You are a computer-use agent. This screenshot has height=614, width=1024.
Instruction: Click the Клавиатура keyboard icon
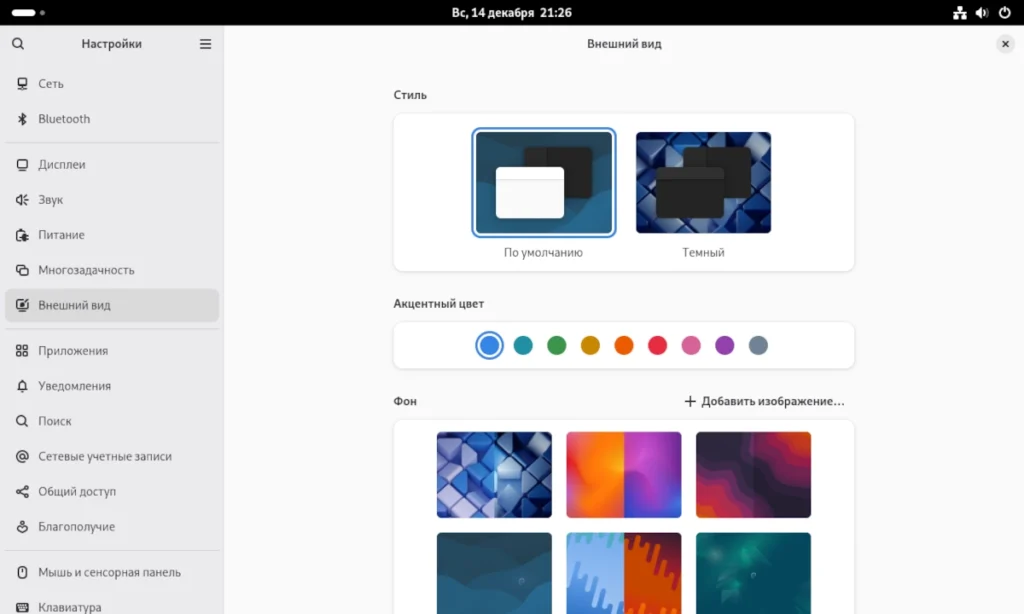[x=22, y=607]
